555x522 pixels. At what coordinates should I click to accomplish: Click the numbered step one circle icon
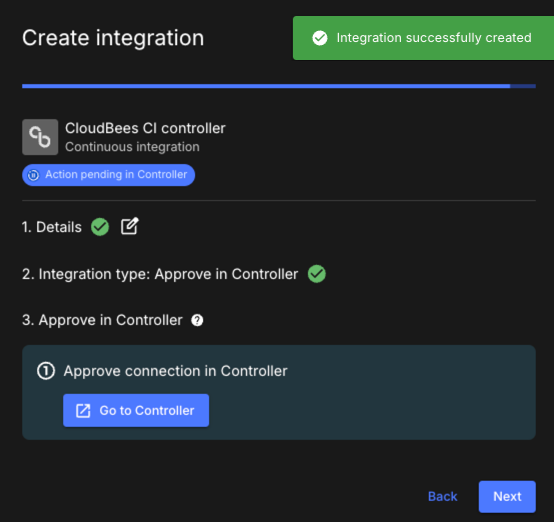[46, 371]
